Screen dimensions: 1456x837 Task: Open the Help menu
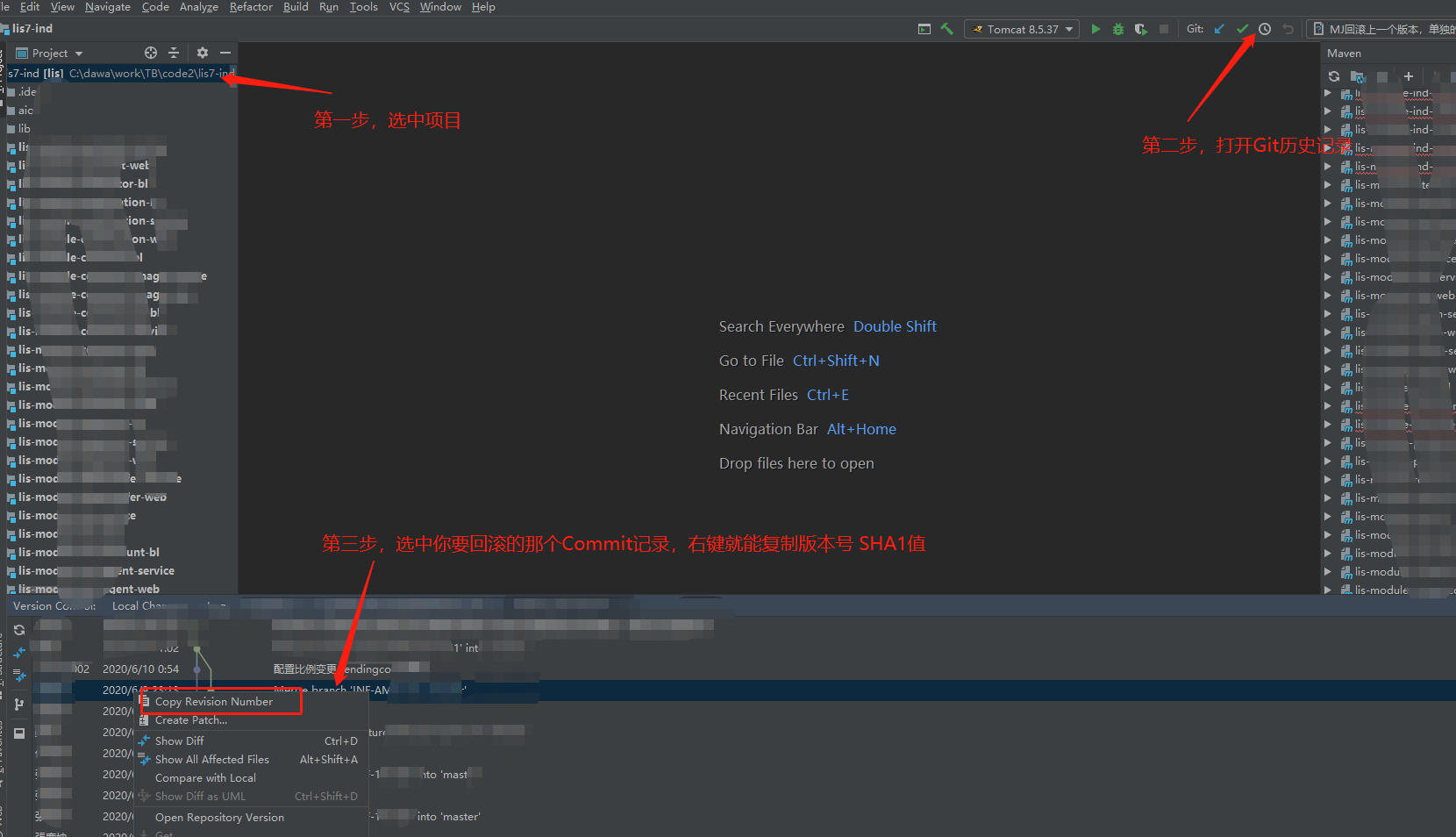(x=483, y=7)
